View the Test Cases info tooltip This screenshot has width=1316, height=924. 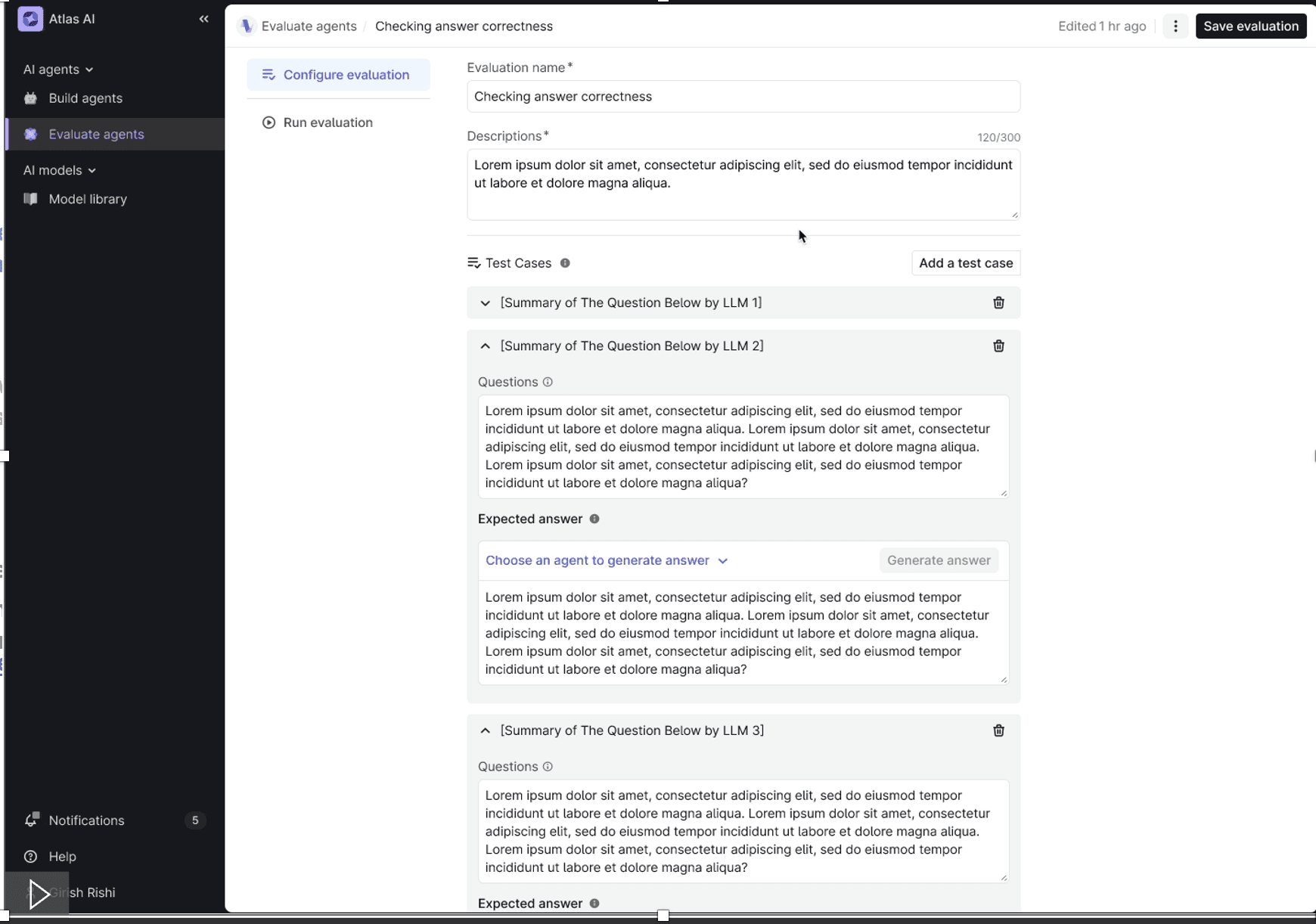coord(565,263)
